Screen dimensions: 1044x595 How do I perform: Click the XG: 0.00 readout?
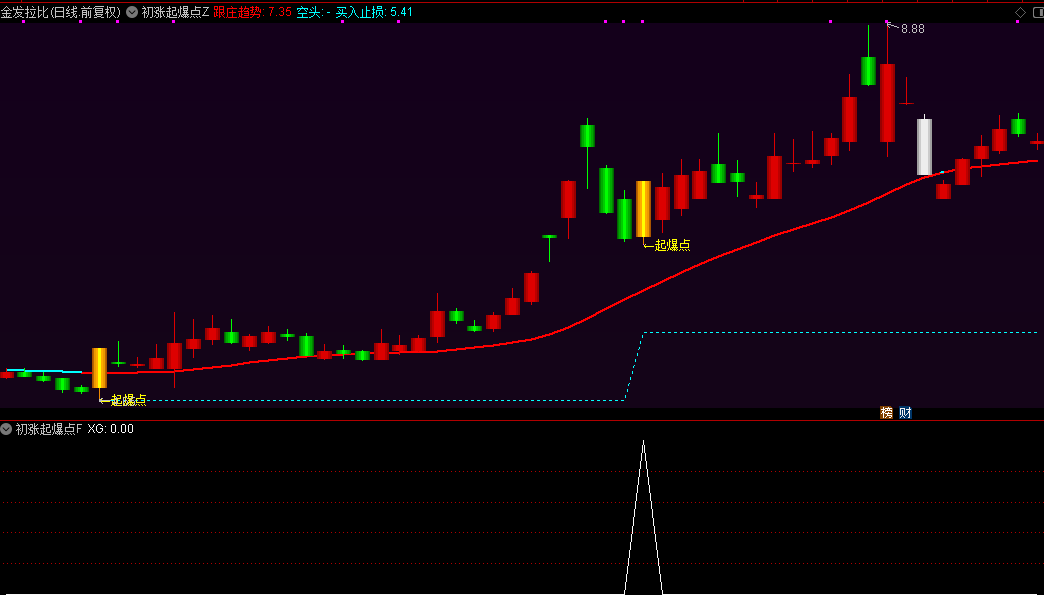[111, 429]
